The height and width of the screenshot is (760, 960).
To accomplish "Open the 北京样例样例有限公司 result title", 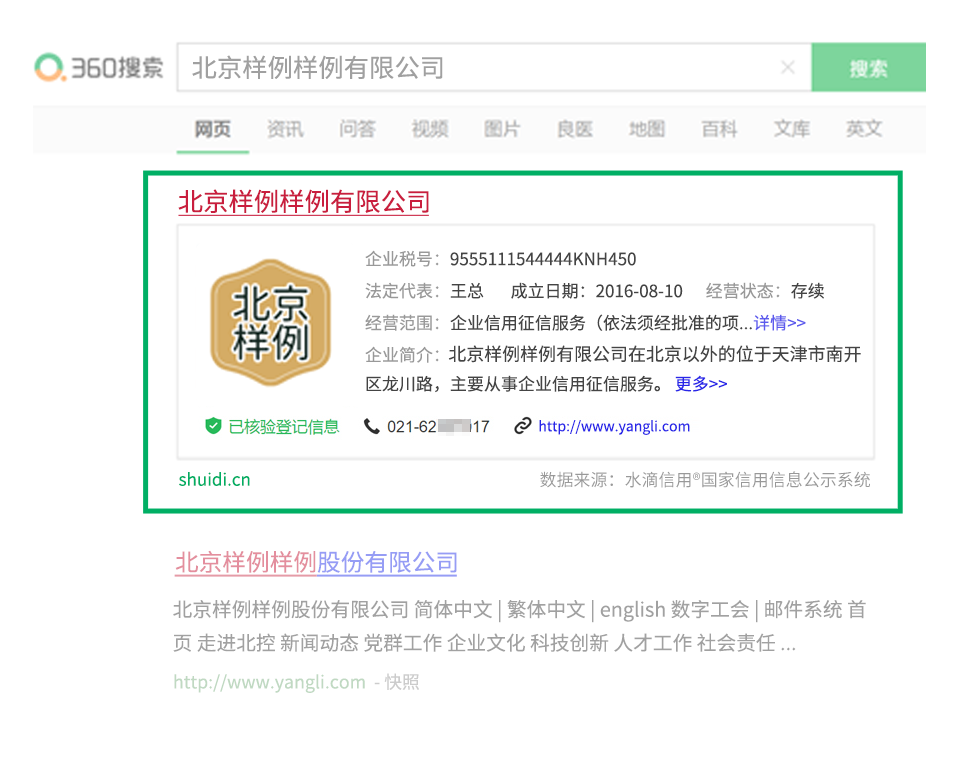I will click(x=304, y=202).
